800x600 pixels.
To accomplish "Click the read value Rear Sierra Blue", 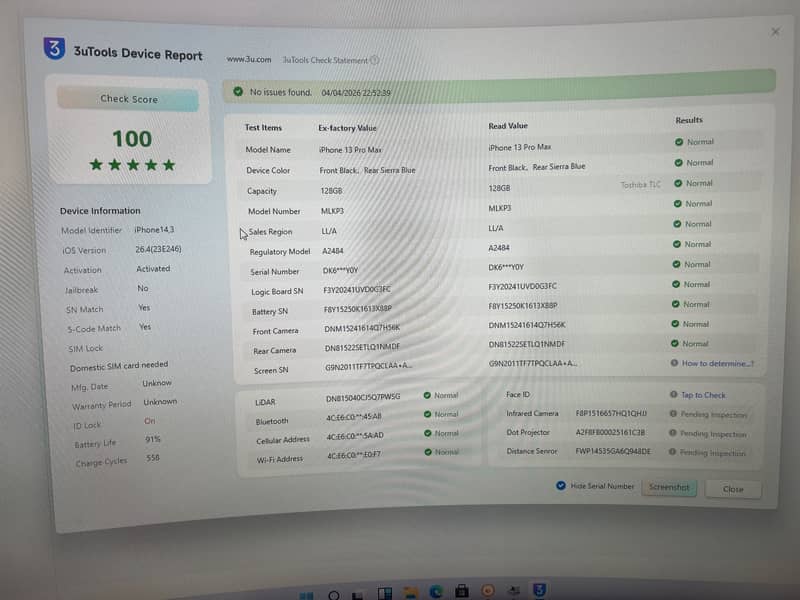I will (559, 166).
